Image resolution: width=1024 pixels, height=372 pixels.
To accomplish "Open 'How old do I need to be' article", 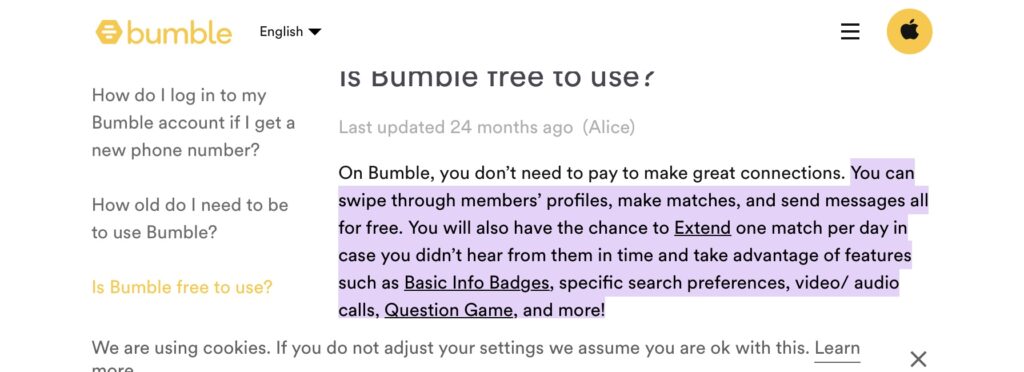I will (189, 219).
